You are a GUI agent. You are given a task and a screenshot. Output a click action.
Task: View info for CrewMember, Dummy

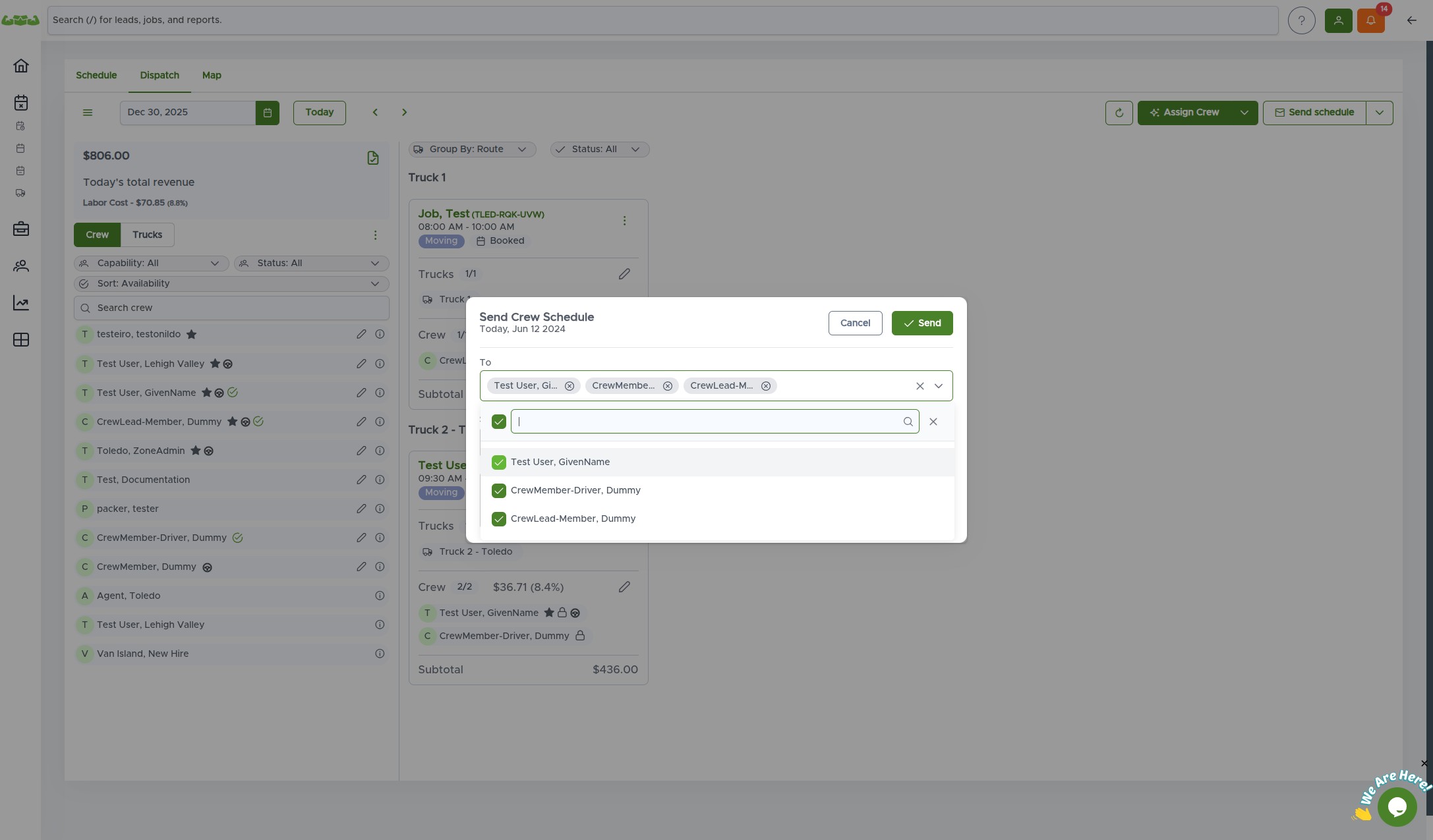point(380,567)
